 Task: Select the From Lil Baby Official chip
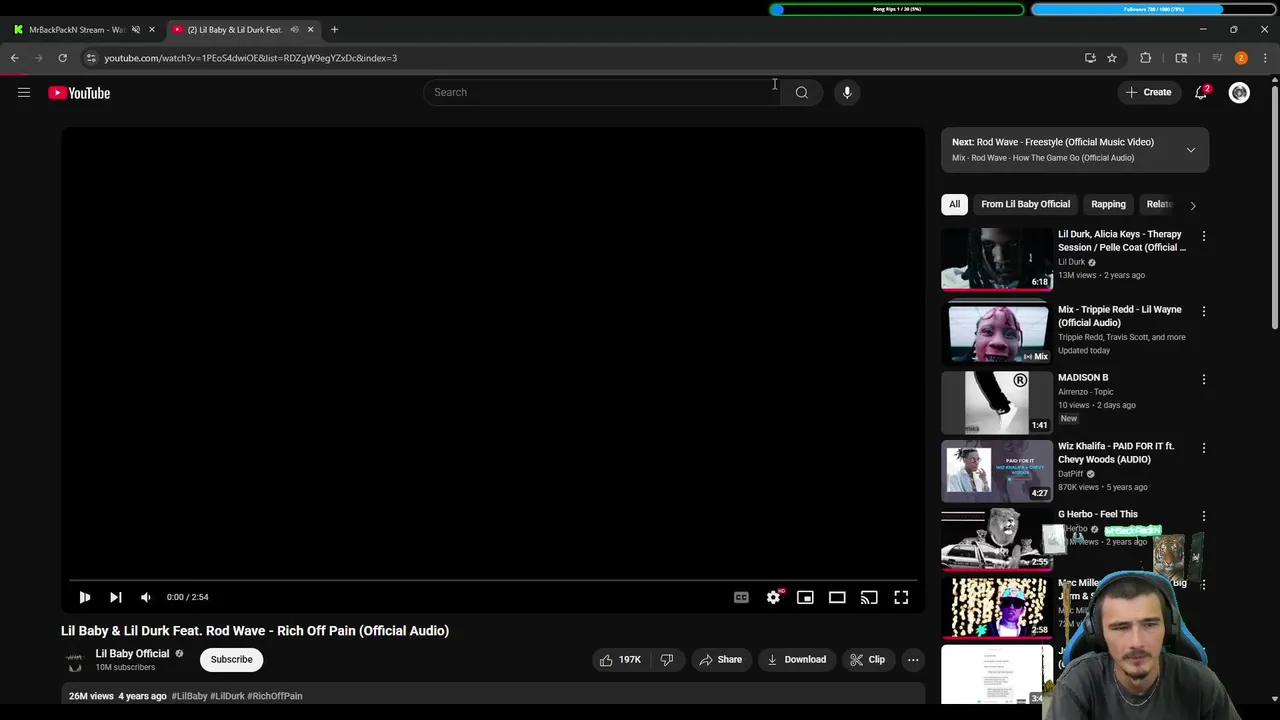[1025, 204]
